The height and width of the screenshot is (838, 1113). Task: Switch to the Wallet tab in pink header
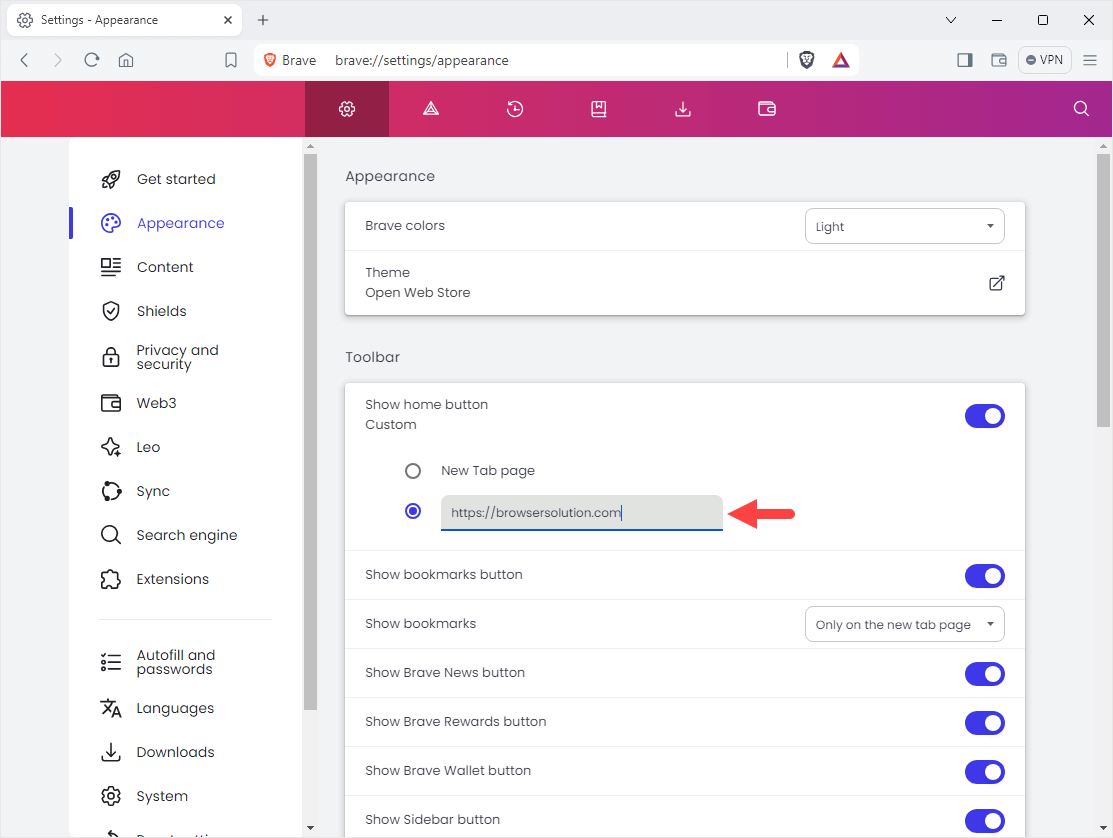click(767, 109)
